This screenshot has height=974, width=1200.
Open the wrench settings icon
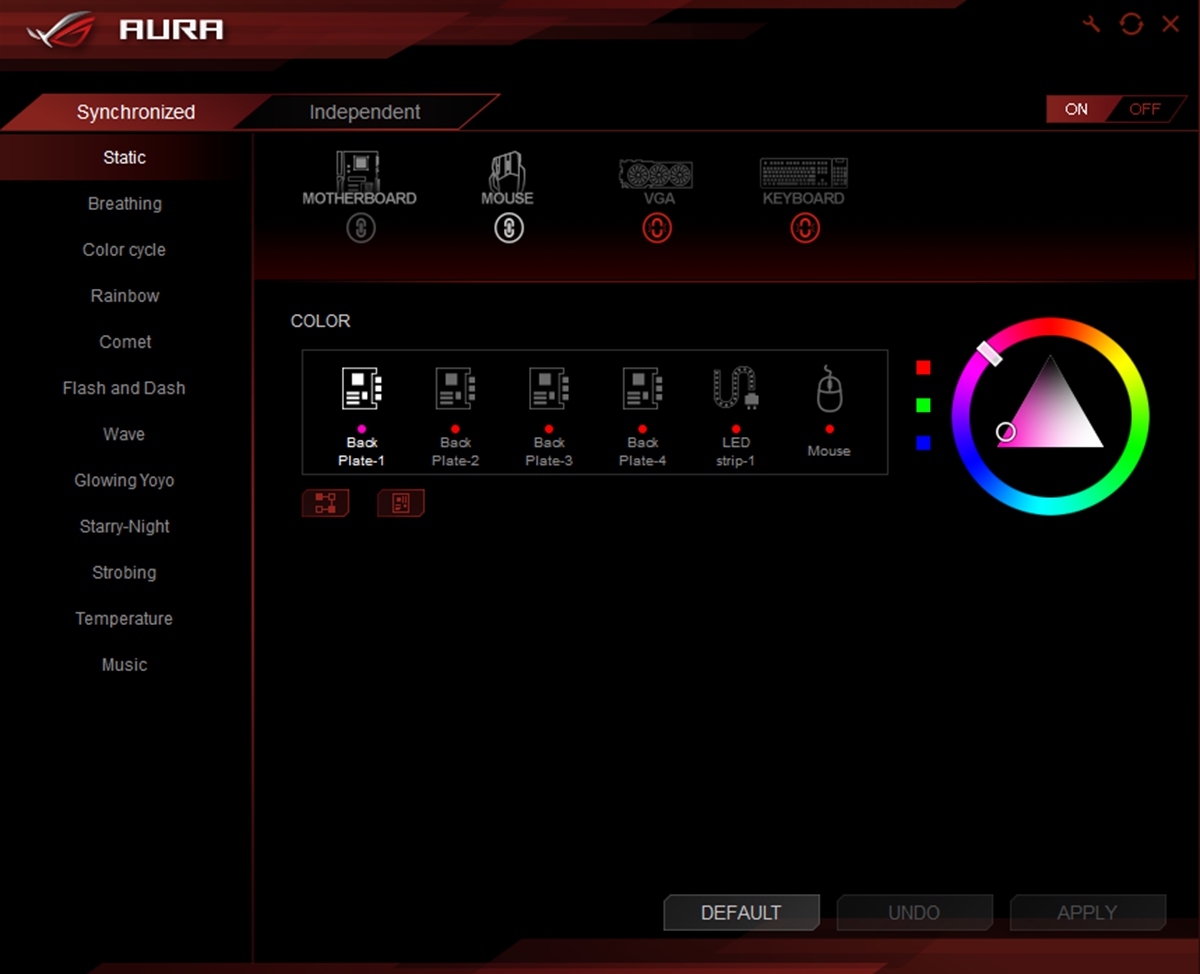click(x=1092, y=23)
